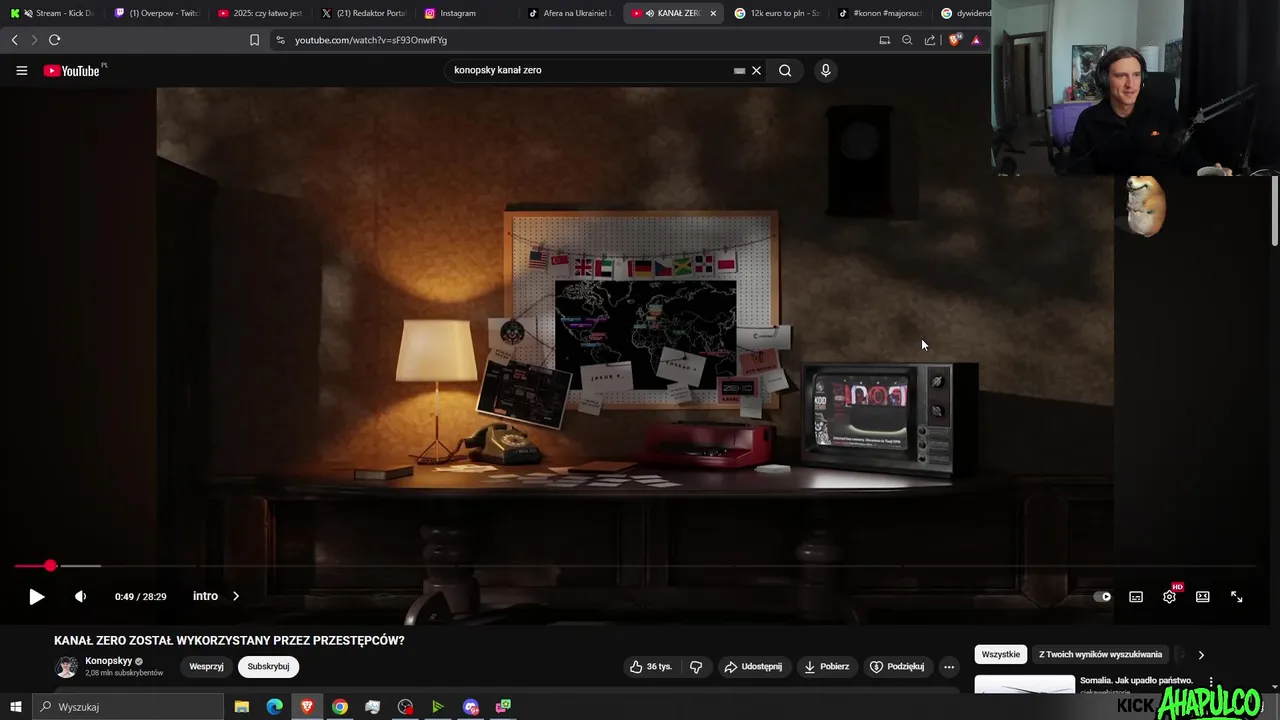Switch to the Overpow - Twitch tab
Screen dimensions: 1280x720
pyautogui.click(x=157, y=13)
